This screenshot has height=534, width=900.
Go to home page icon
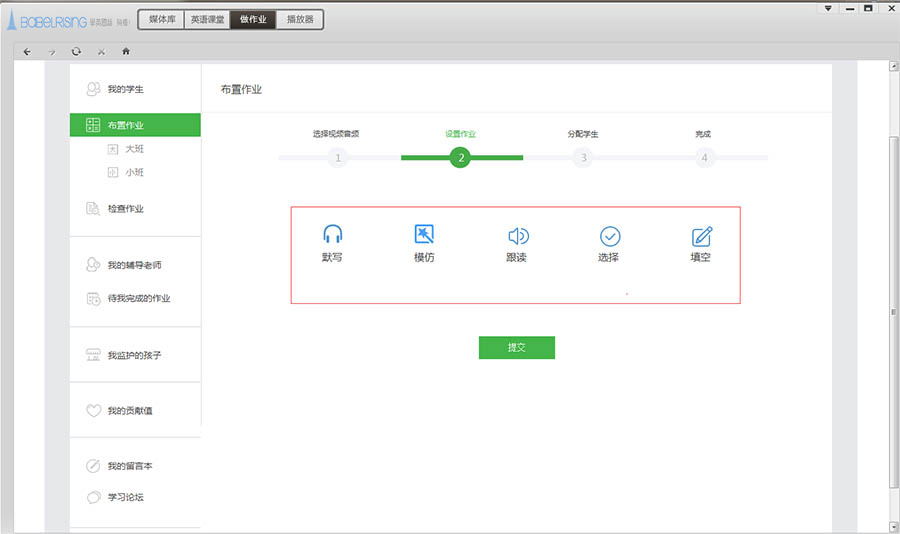[126, 51]
